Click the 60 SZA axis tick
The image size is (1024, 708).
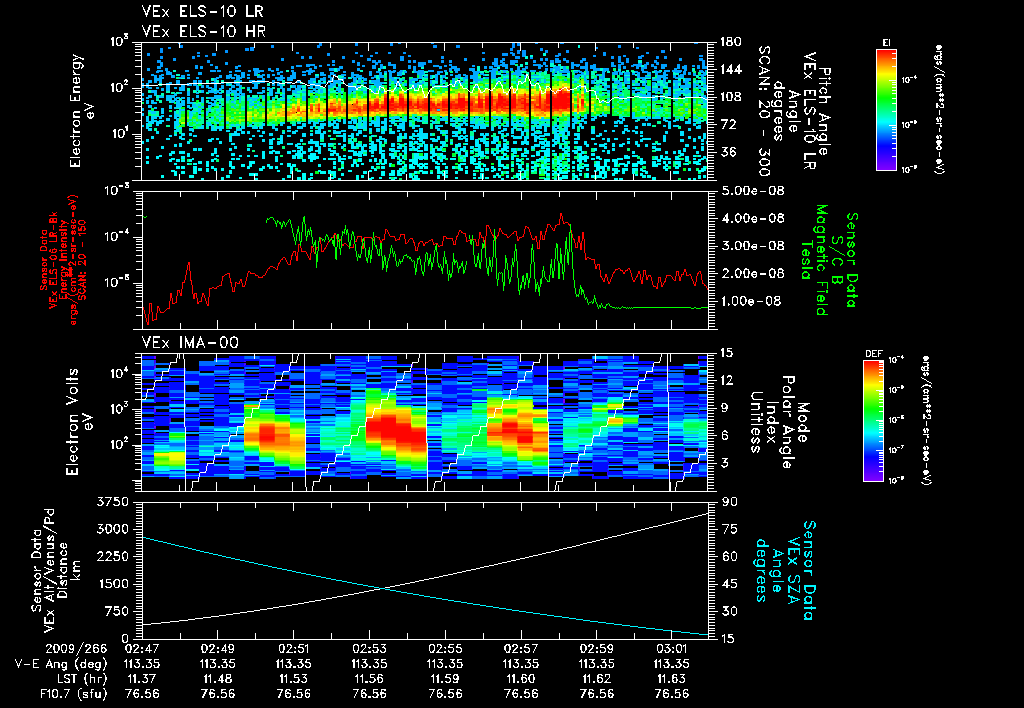click(730, 556)
